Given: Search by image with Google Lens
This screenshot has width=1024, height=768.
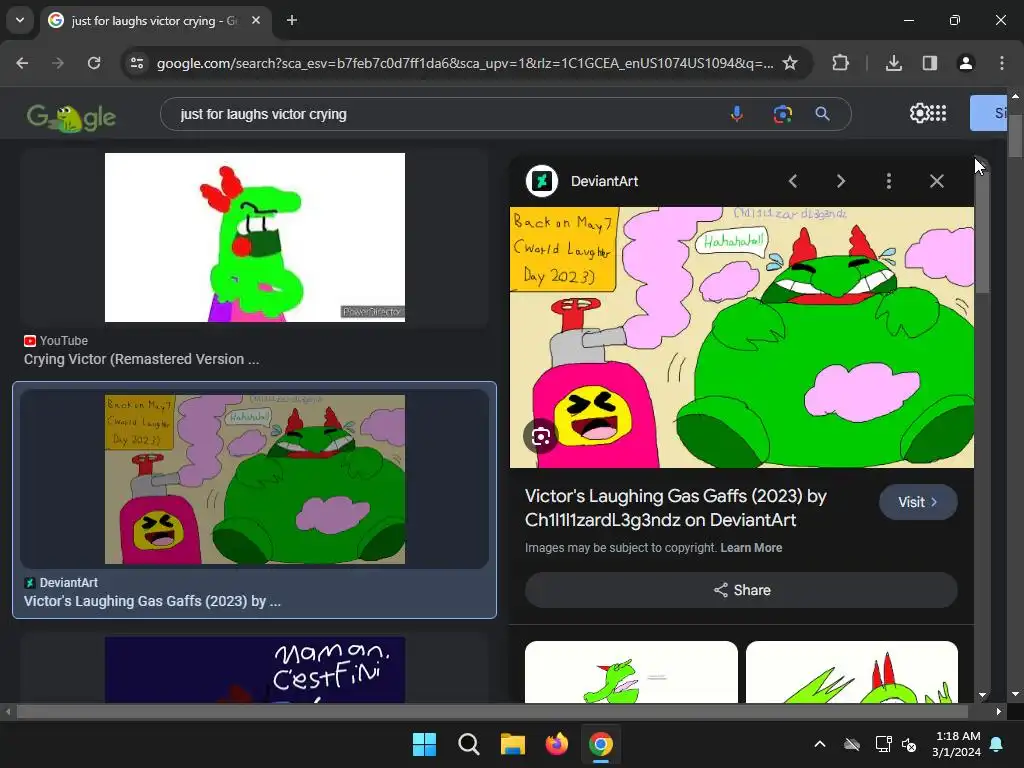Looking at the screenshot, I should click(782, 114).
